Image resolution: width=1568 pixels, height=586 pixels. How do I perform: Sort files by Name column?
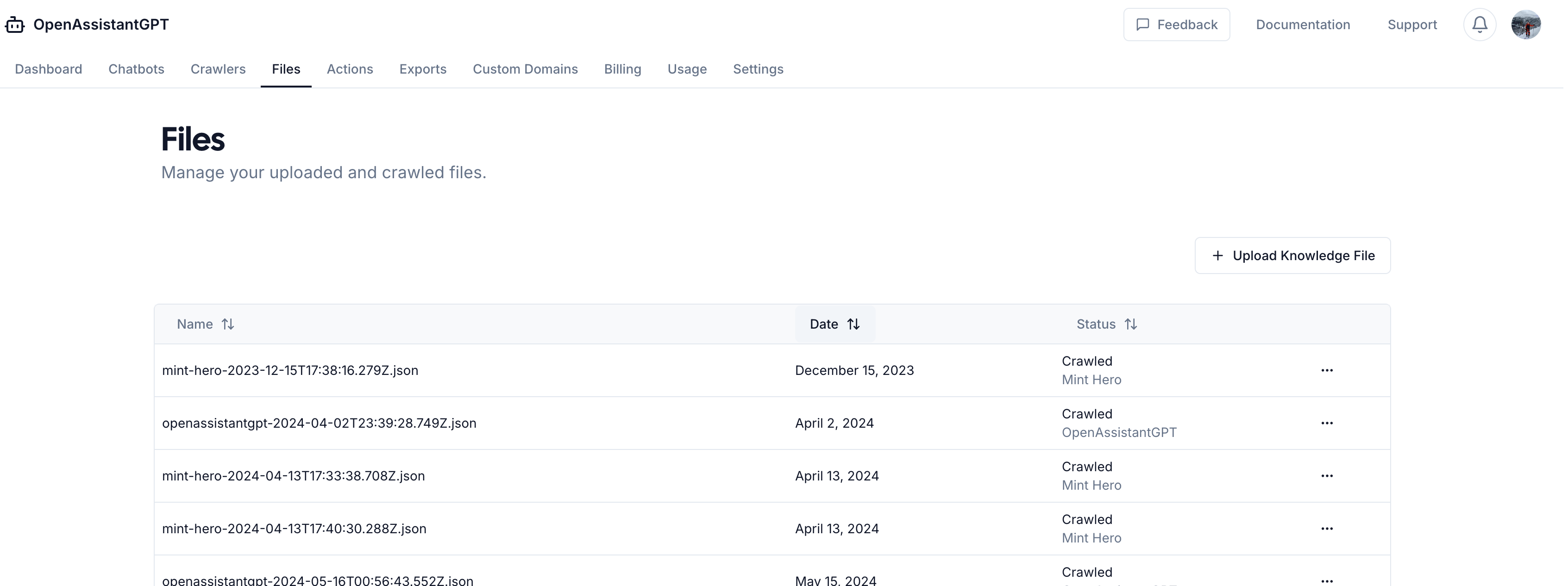[x=206, y=324]
